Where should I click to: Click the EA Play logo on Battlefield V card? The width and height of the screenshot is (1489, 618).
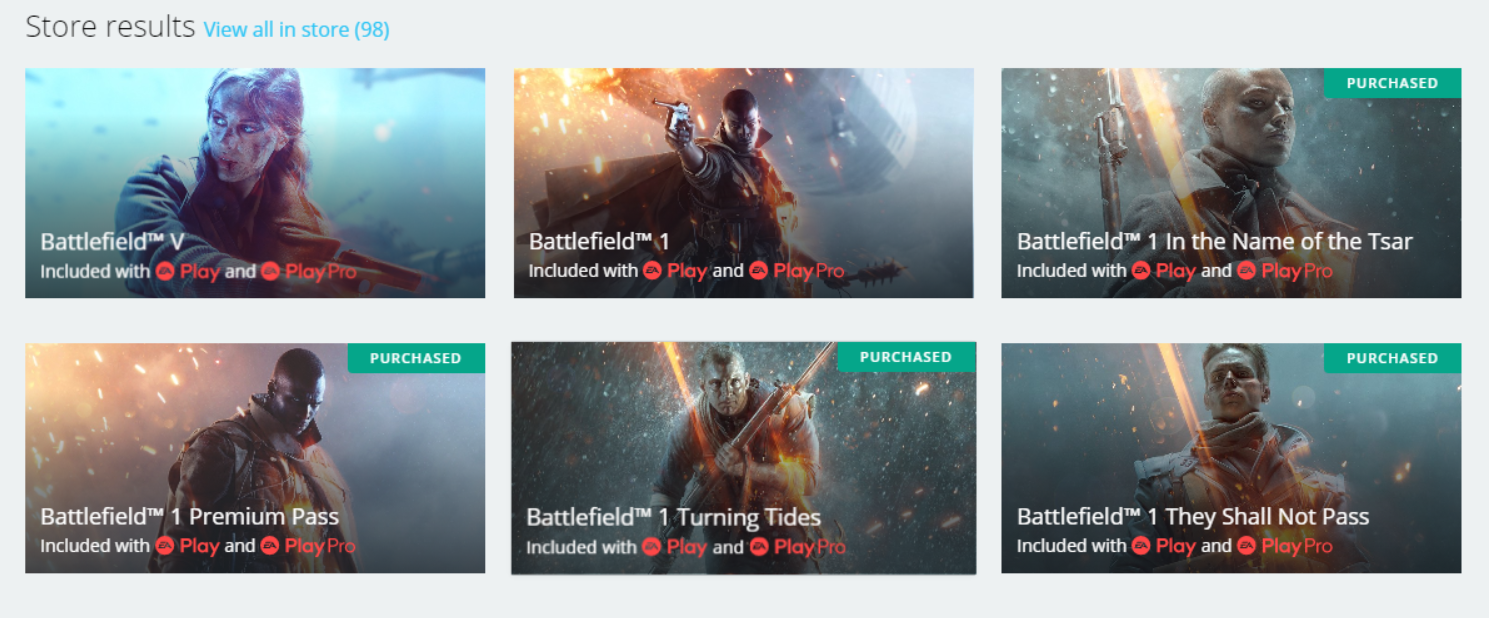pos(187,271)
